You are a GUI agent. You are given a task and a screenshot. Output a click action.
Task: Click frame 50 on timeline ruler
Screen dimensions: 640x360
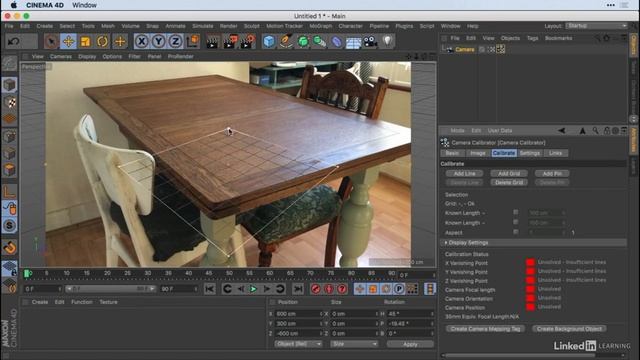point(229,273)
